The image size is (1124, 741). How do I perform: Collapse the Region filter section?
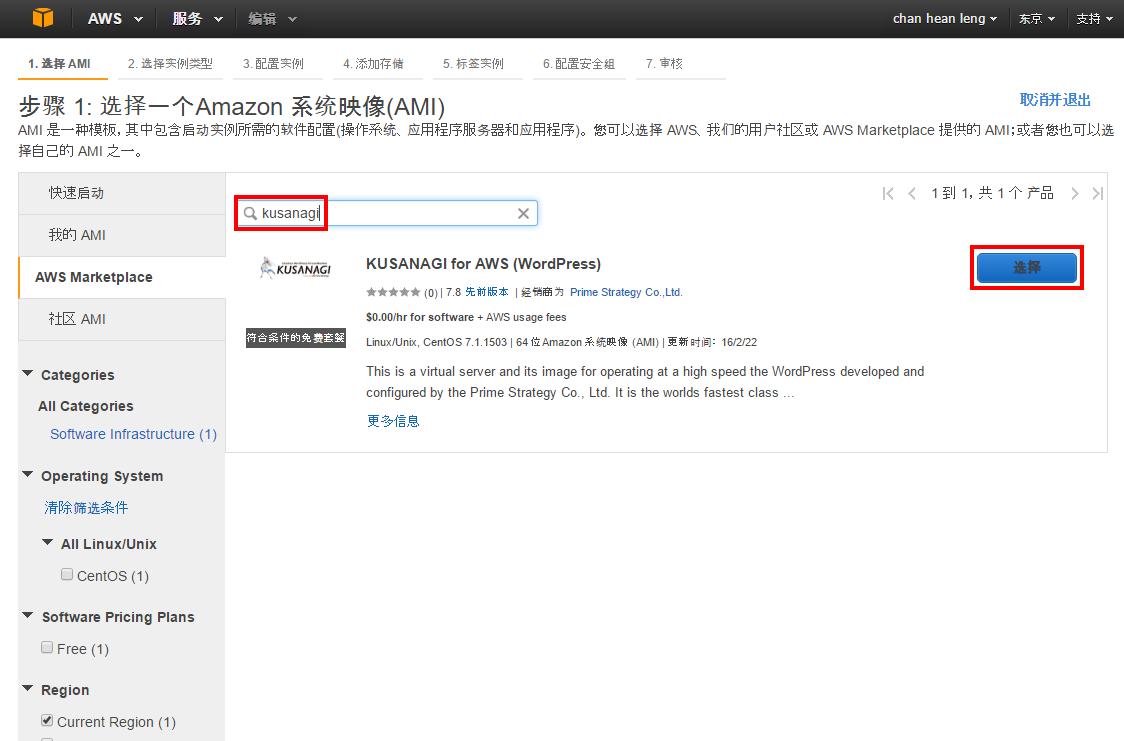pyautogui.click(x=28, y=689)
